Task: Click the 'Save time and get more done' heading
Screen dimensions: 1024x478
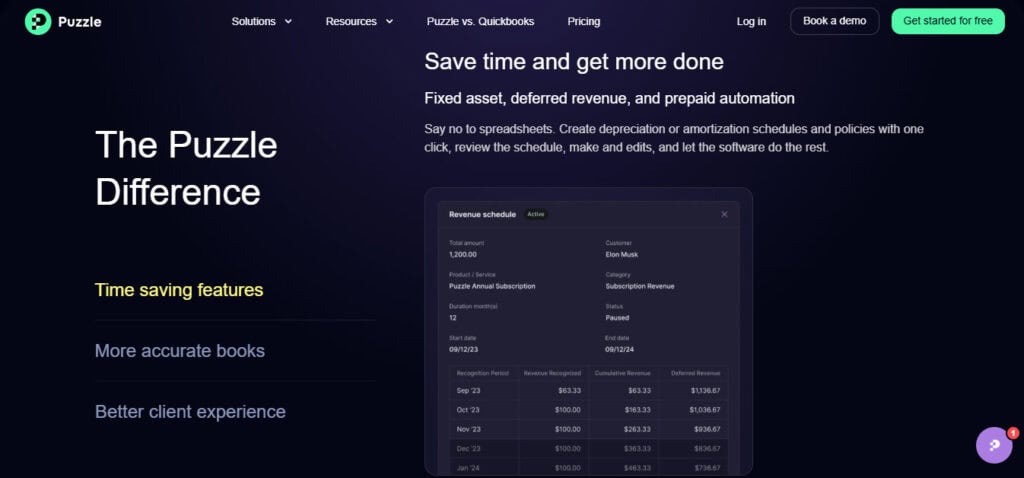Action: 573,61
